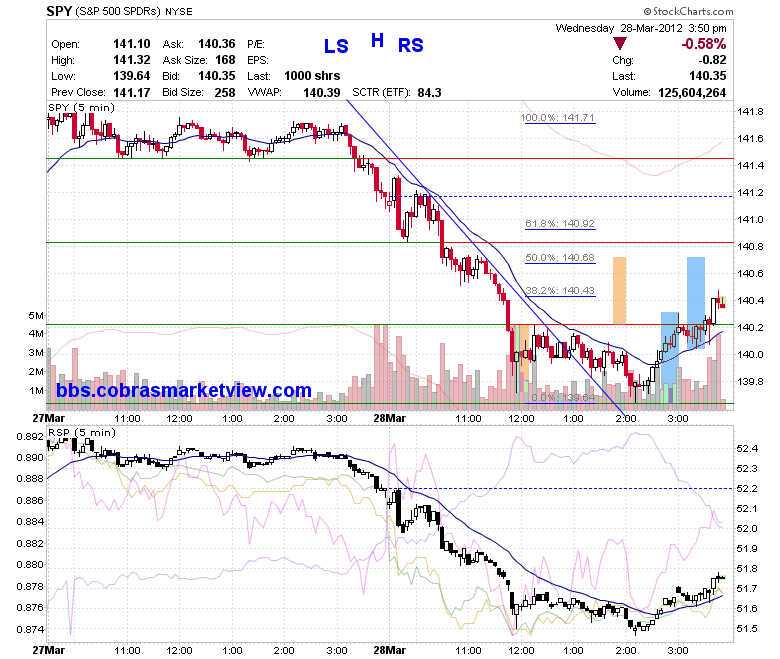The height and width of the screenshot is (659, 780).
Task: Click the LS annotation label
Action: (x=336, y=46)
